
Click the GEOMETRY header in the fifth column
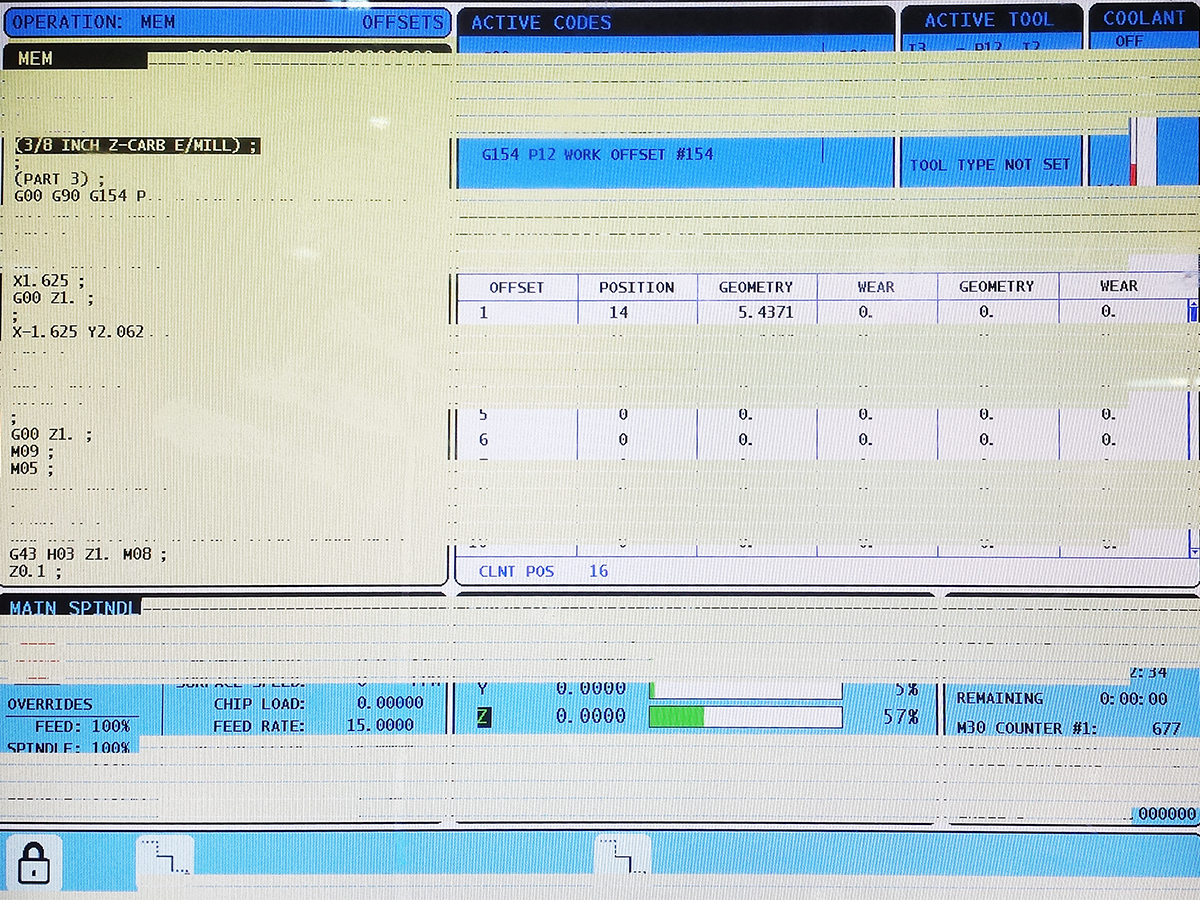point(997,286)
